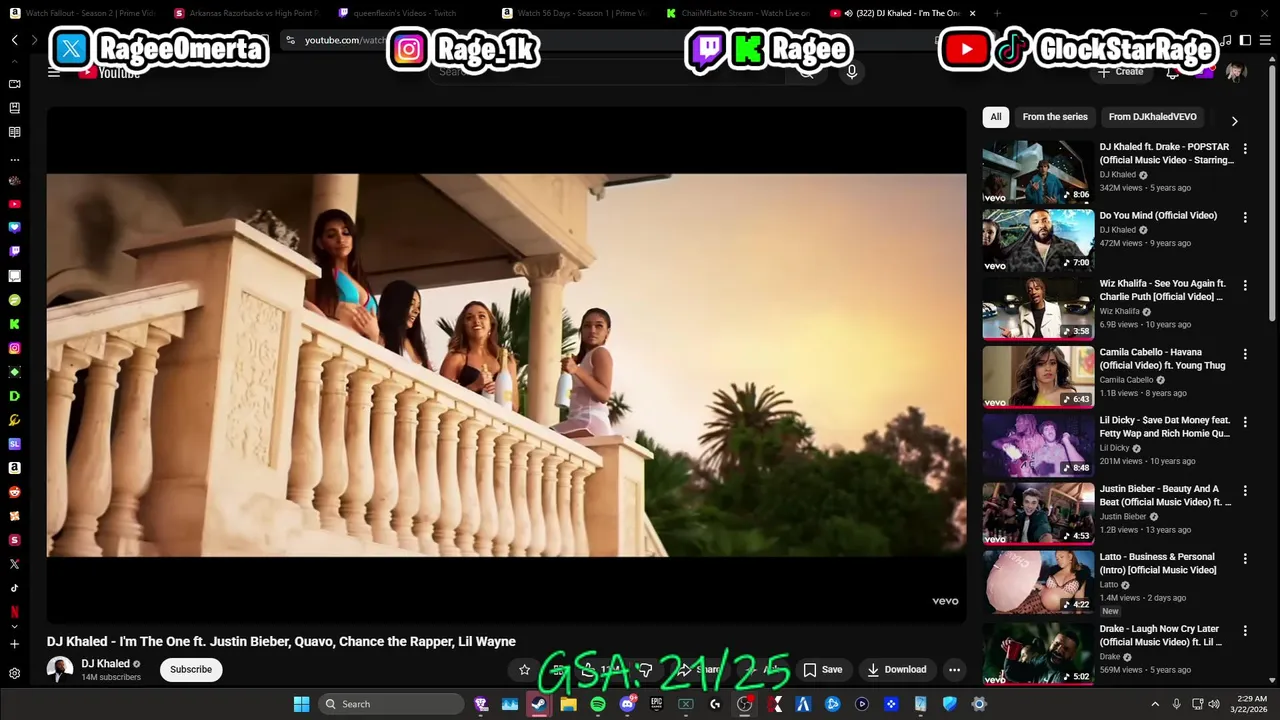
Task: Select the From the series chip
Action: point(1055,117)
